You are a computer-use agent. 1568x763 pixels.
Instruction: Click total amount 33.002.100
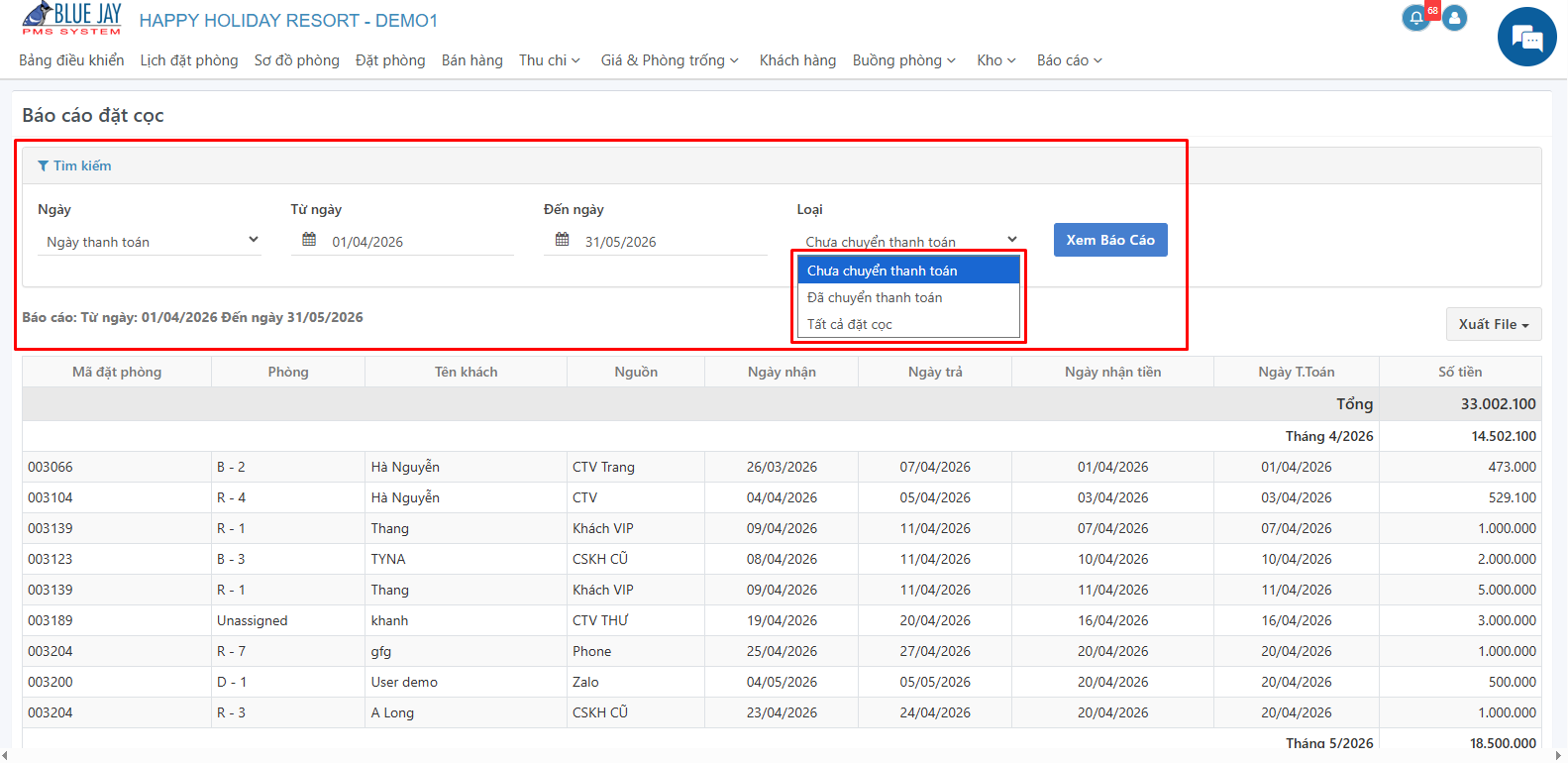[1499, 404]
